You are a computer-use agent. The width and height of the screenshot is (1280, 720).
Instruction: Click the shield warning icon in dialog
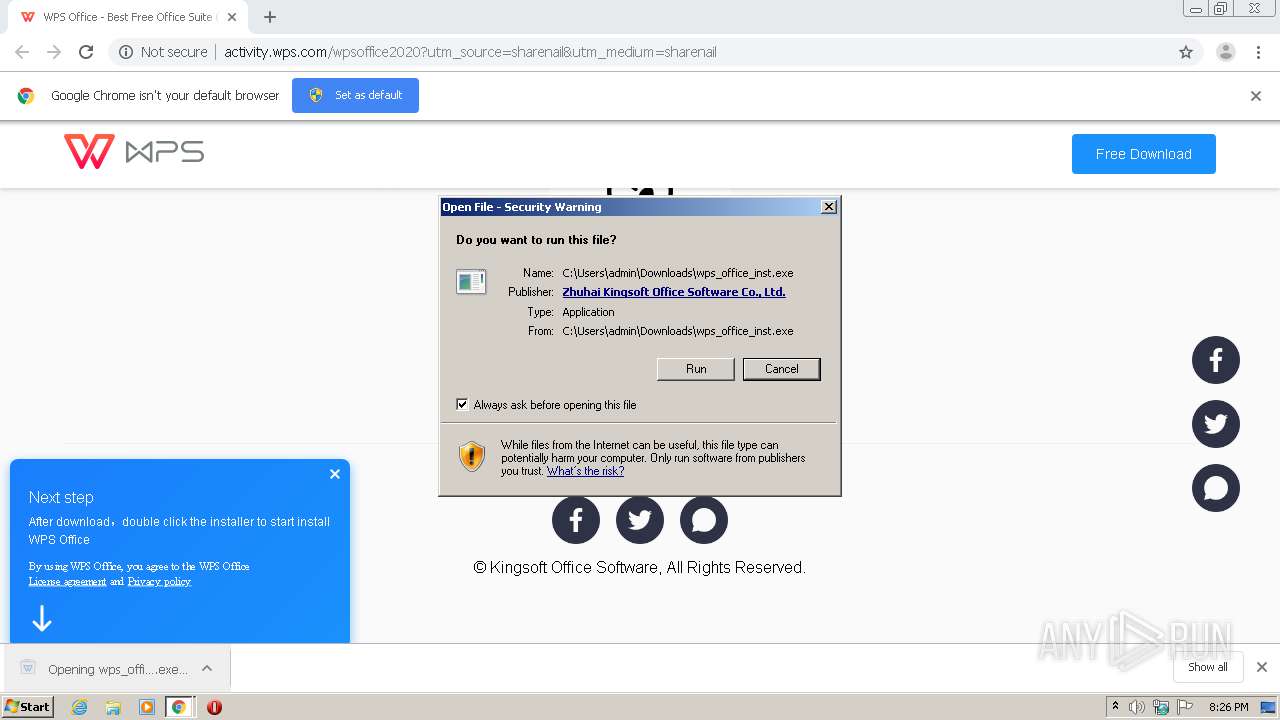click(x=472, y=457)
